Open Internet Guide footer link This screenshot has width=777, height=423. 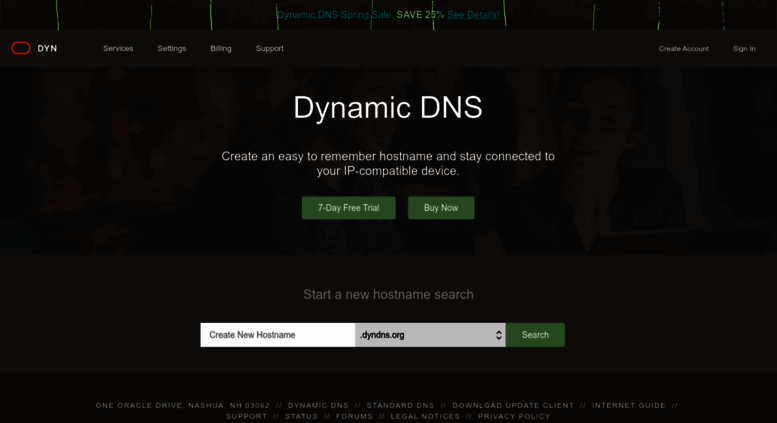pos(629,405)
